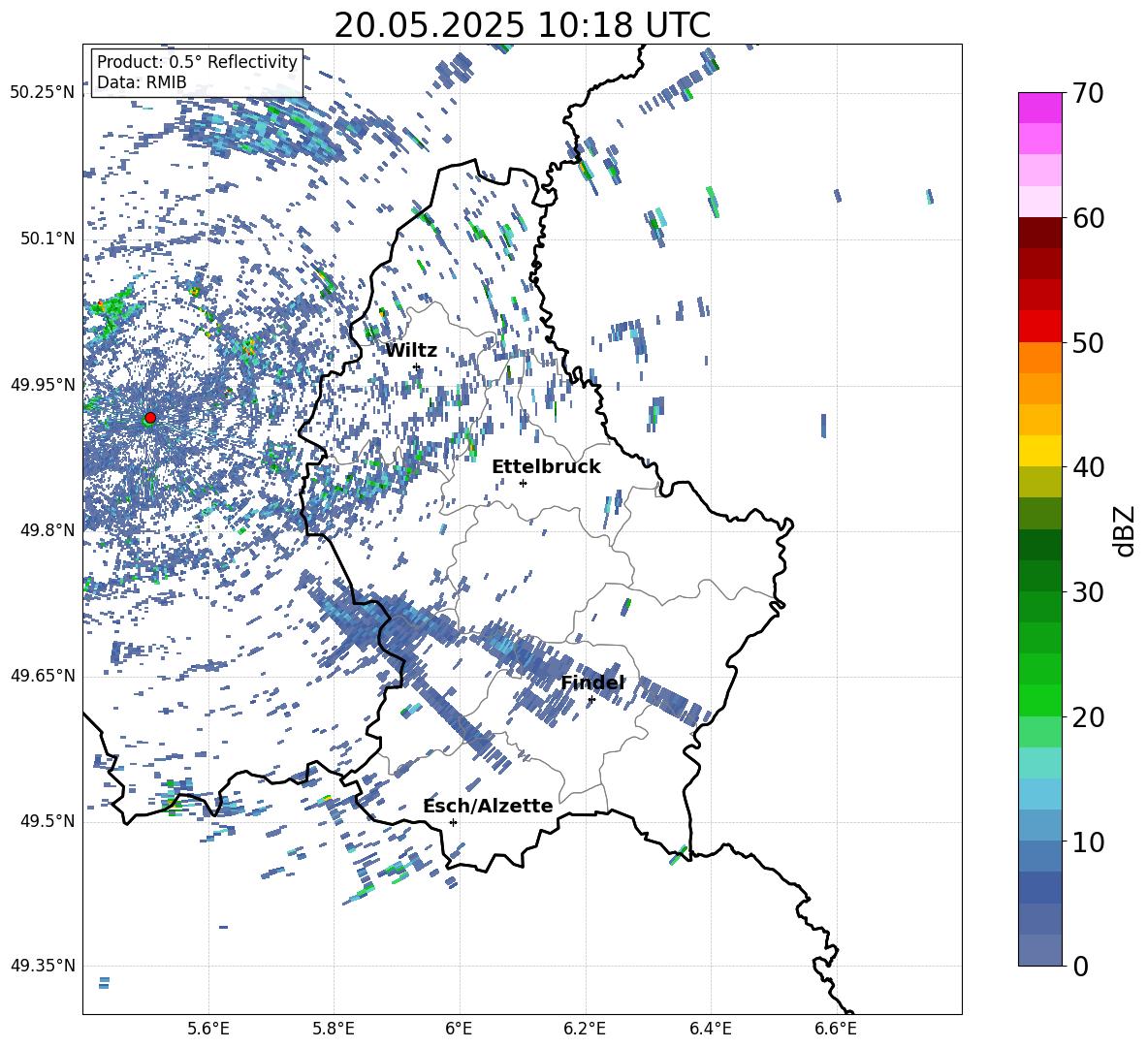
Task: Click the 49.35°N latitude label
Action: click(43, 966)
